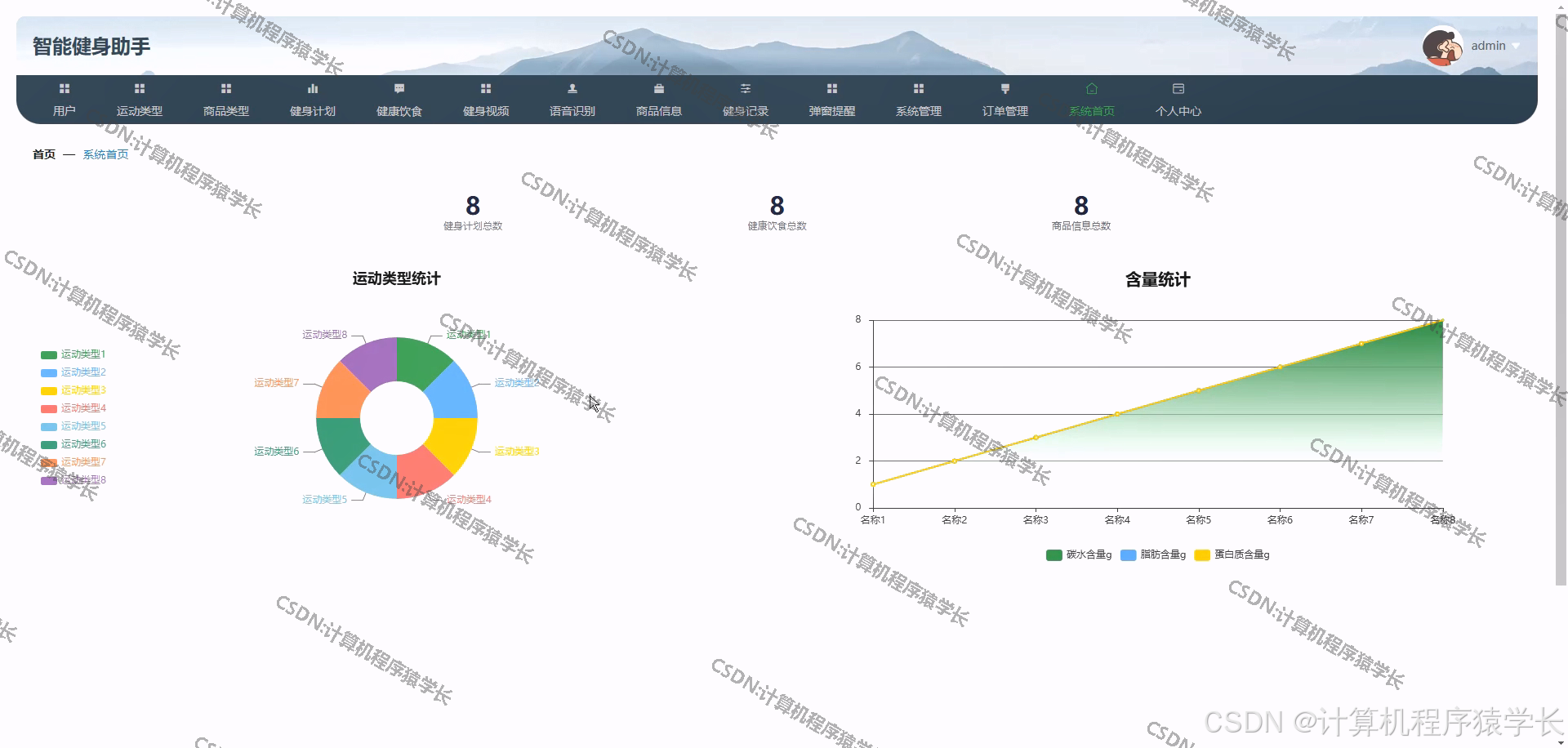This screenshot has height=748, width=1568.
Task: Toggle 运动类型4 legend entry
Action: [73, 408]
